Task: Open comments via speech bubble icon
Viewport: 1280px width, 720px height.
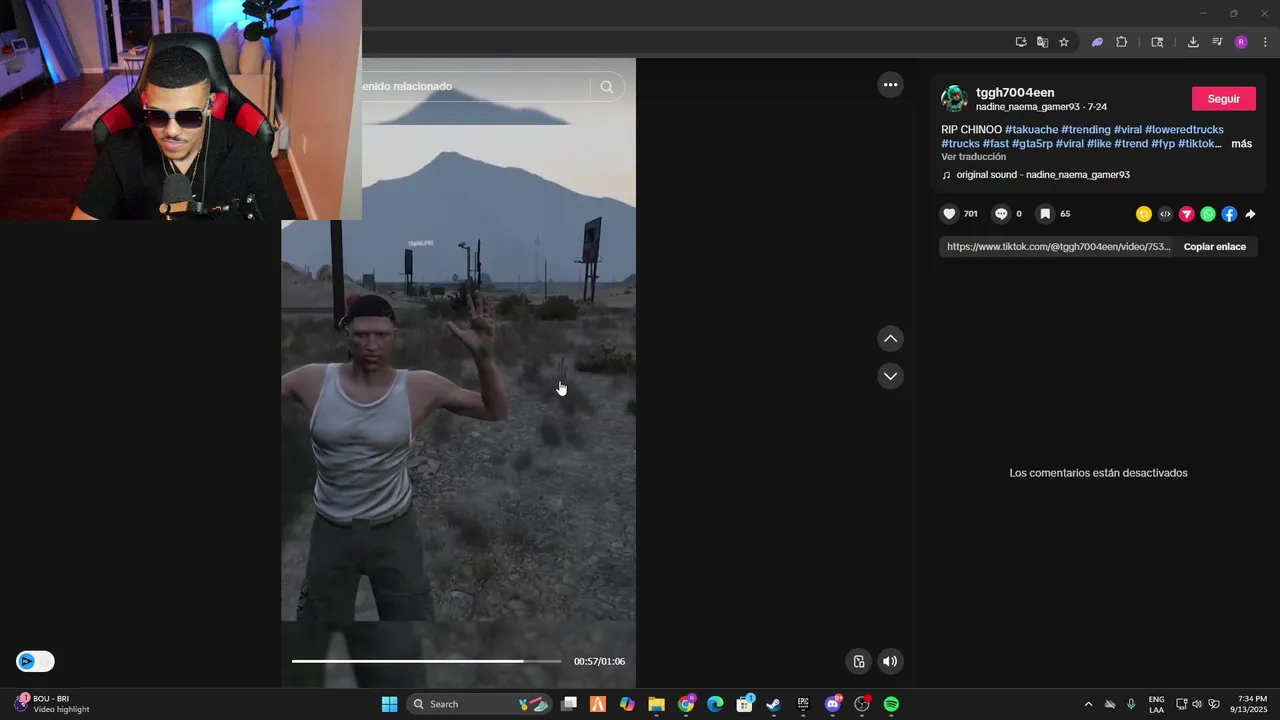Action: [x=1001, y=214]
